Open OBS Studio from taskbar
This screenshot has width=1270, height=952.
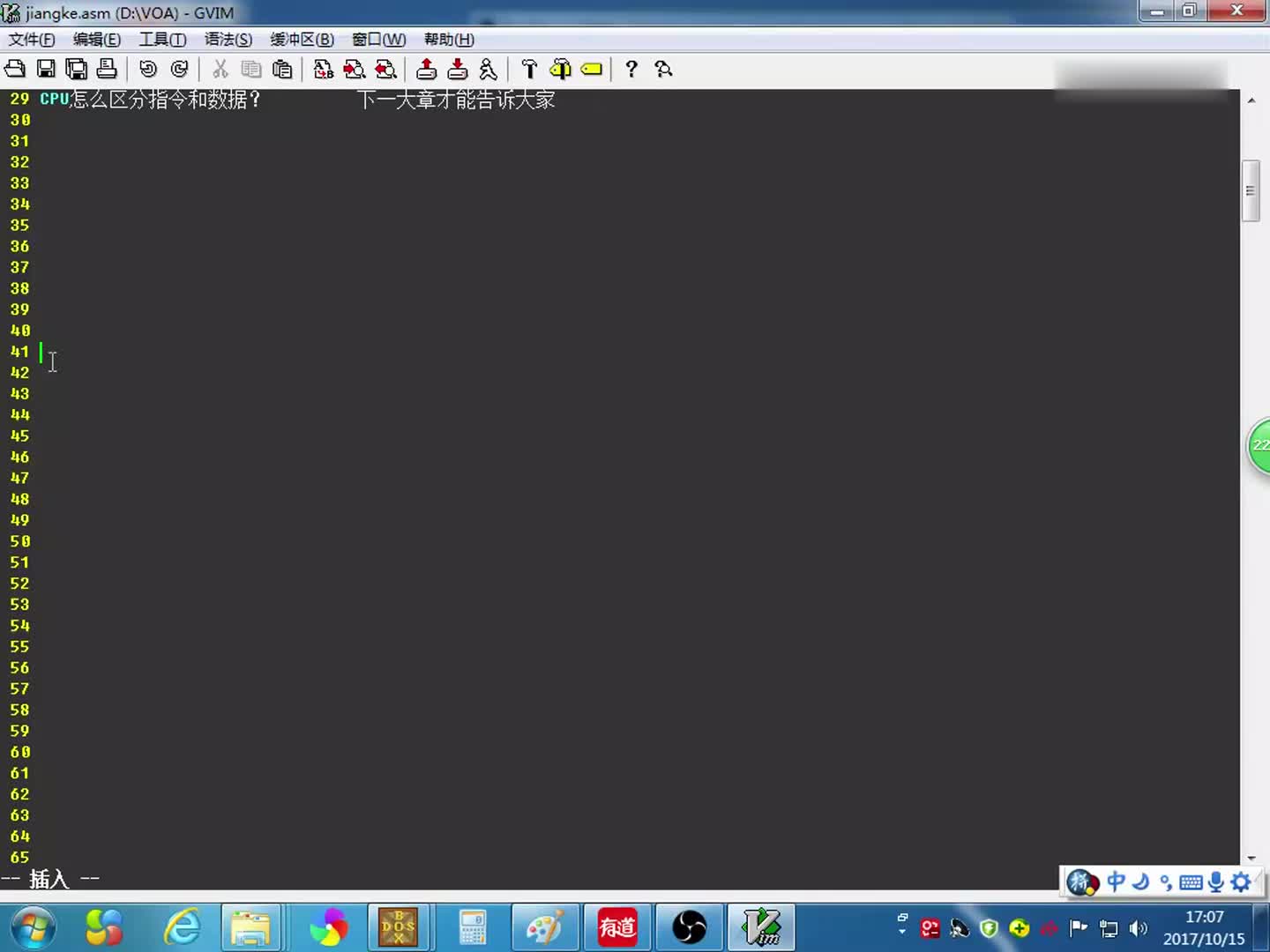point(690,927)
